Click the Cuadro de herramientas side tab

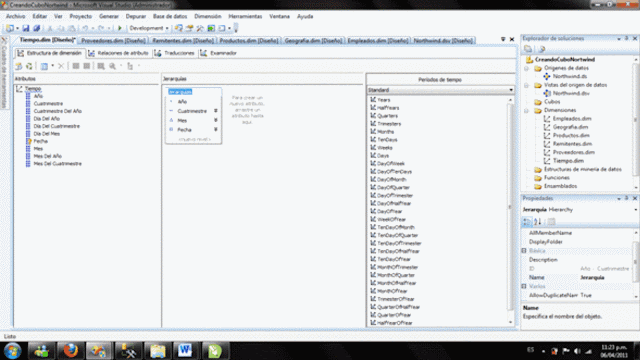(4, 73)
